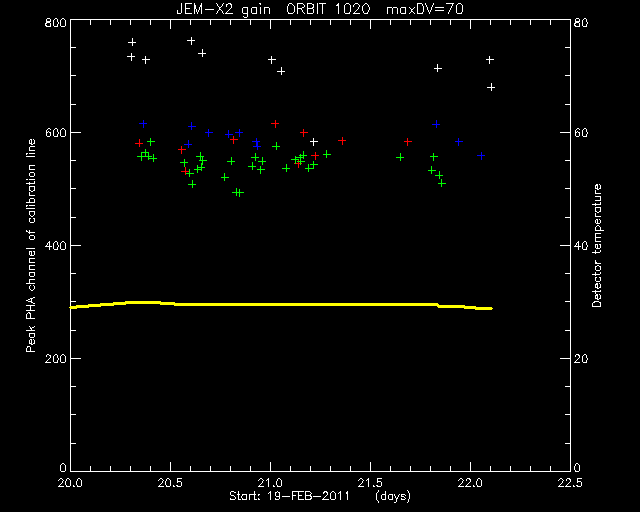This screenshot has width=640, height=512.
Task: Click the Start: 19-FEB-2011 label
Action: [289, 496]
